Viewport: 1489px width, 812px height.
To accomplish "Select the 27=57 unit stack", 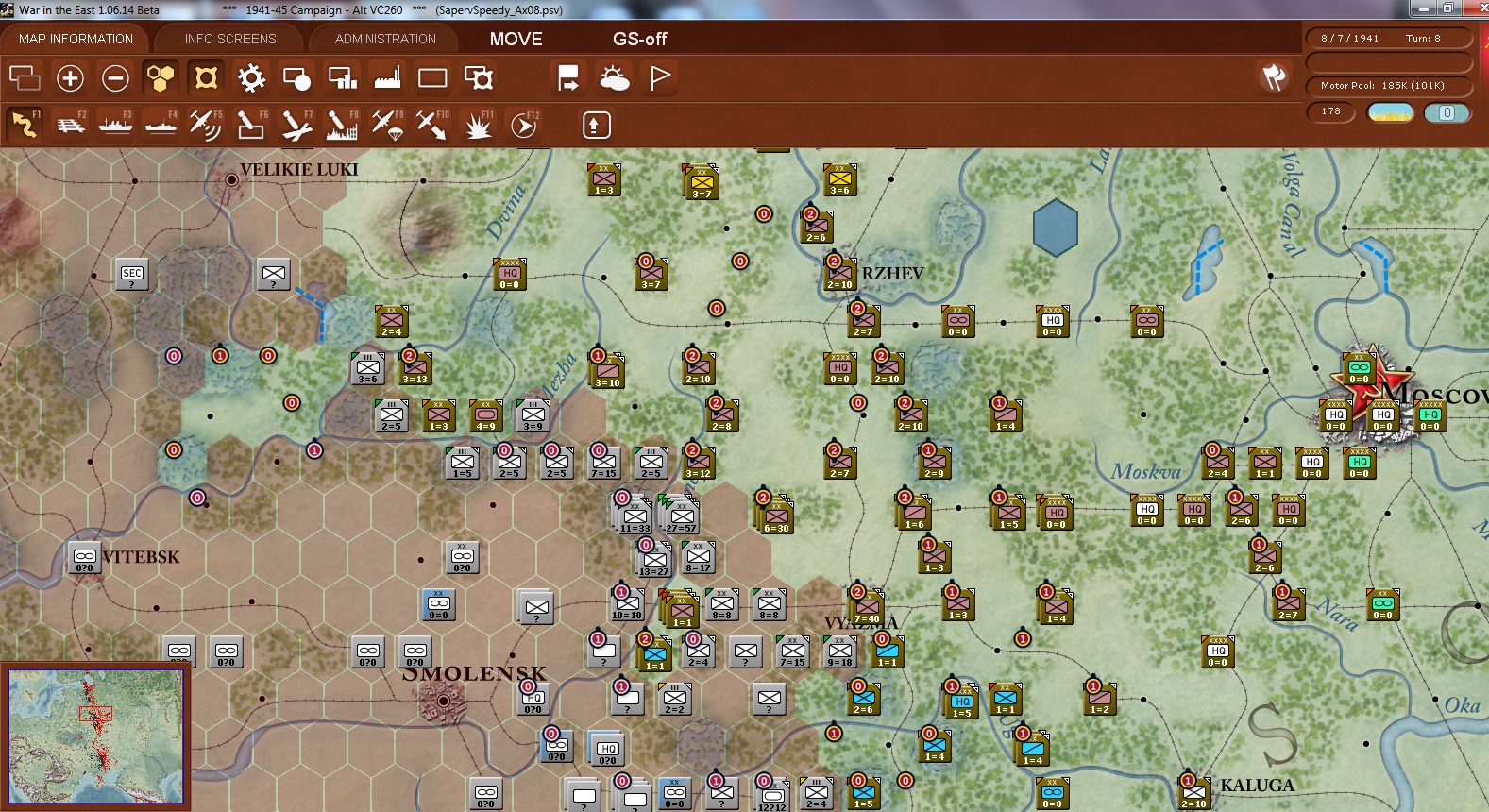I will [x=680, y=516].
